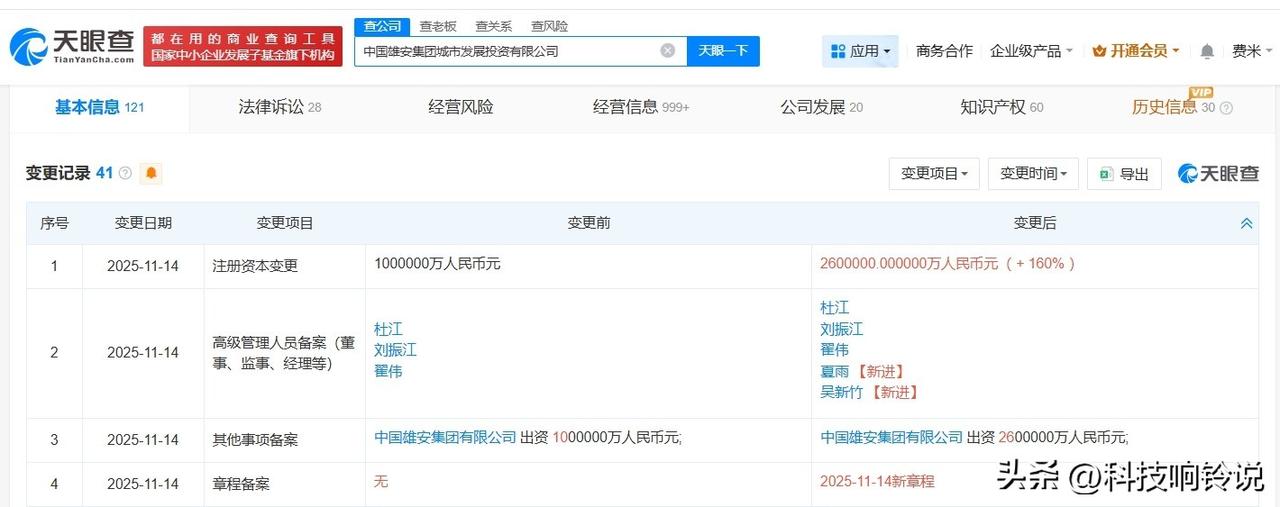Image resolution: width=1280 pixels, height=507 pixels.
Task: Click 序号 column header
Action: [54, 223]
